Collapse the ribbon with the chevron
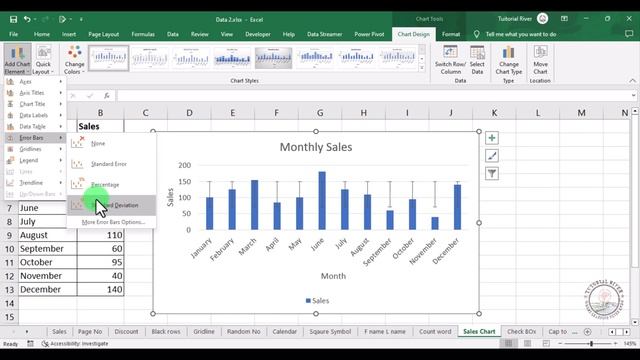 click(x=632, y=81)
